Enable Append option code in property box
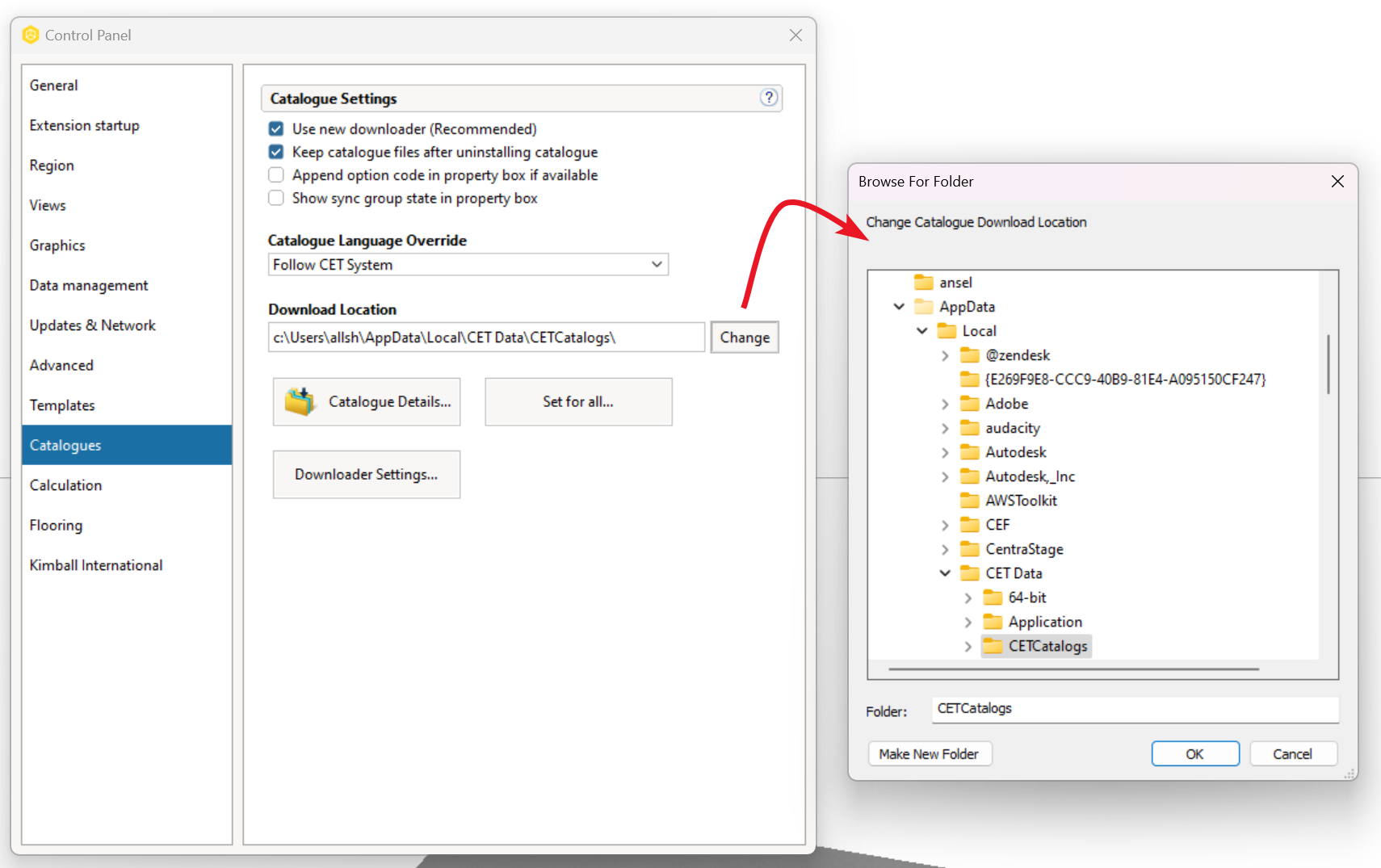 (x=275, y=174)
